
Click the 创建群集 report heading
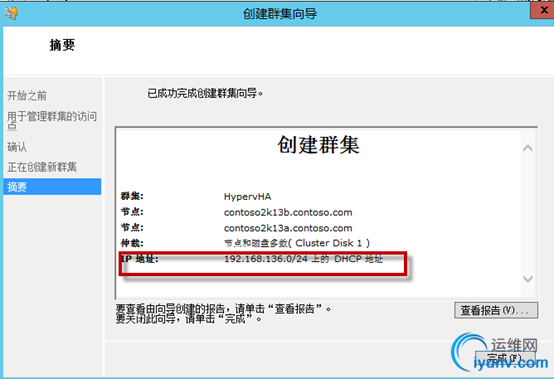[x=318, y=145]
